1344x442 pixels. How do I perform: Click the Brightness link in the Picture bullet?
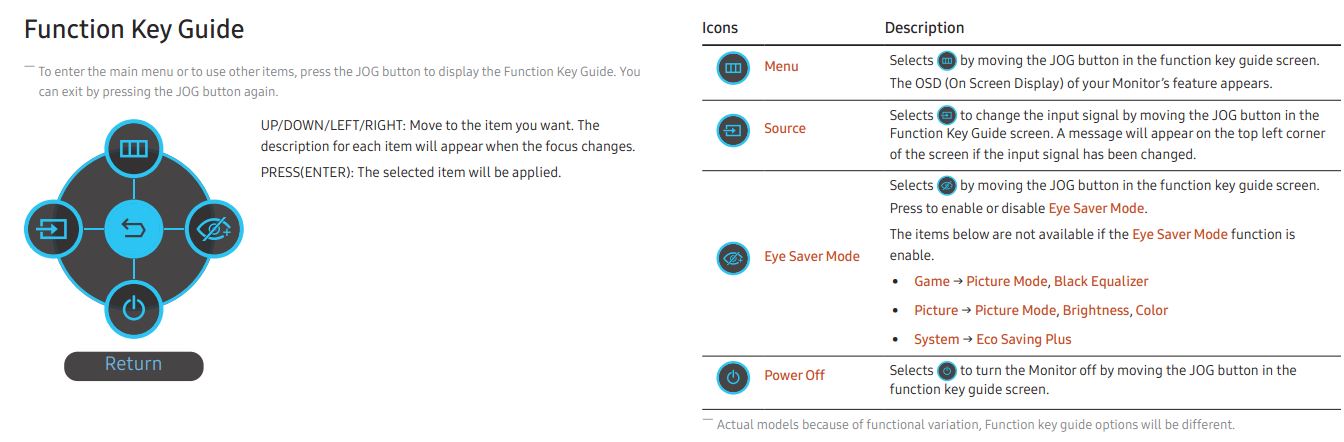coord(1096,311)
